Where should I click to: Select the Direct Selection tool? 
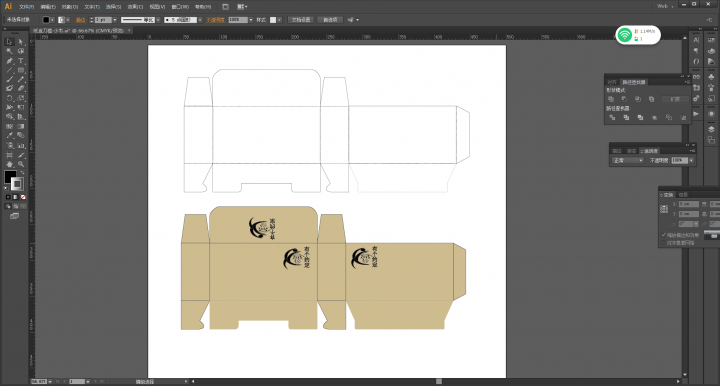(x=21, y=42)
